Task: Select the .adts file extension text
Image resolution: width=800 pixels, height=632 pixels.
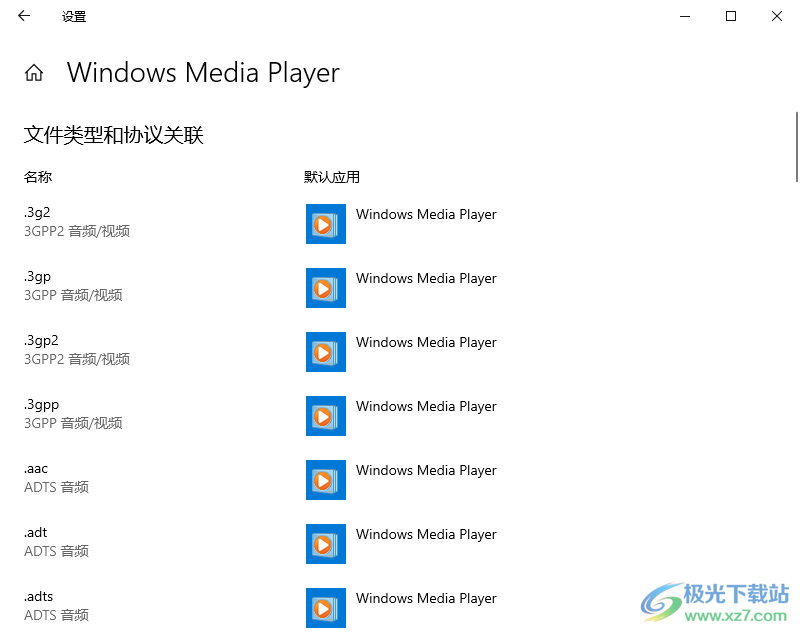Action: (38, 597)
